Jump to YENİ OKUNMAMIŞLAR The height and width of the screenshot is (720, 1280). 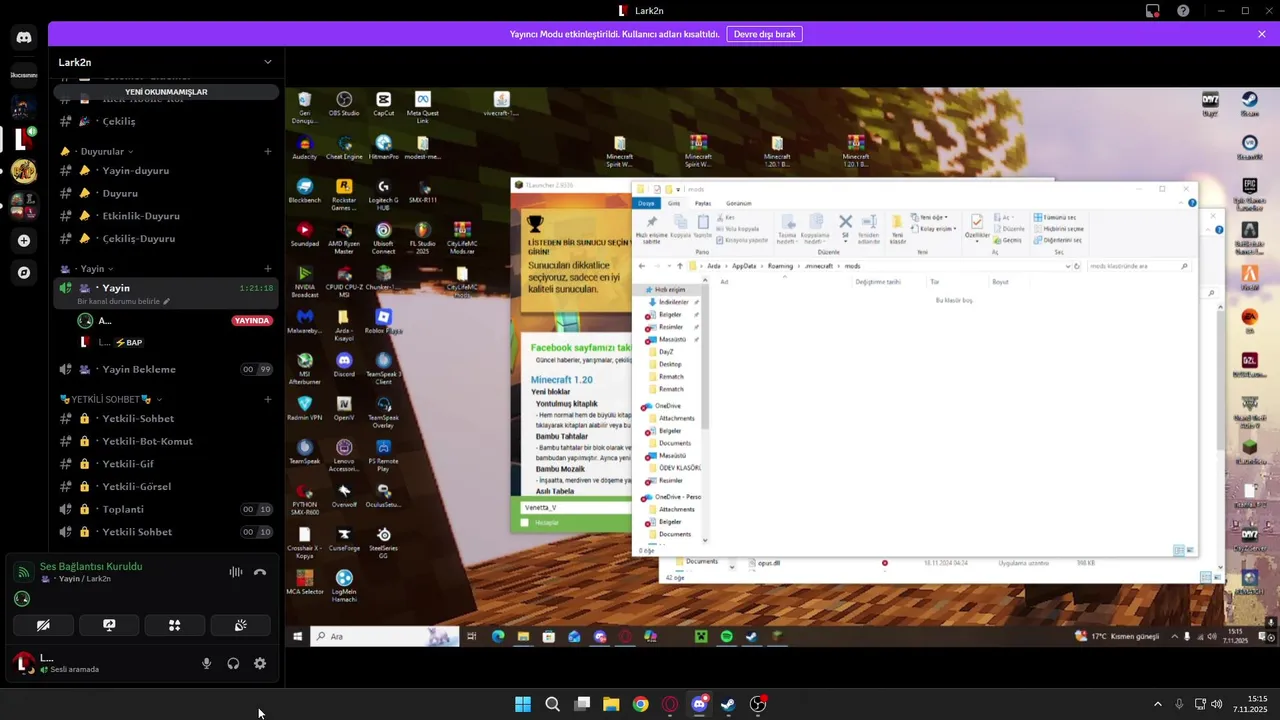[166, 92]
